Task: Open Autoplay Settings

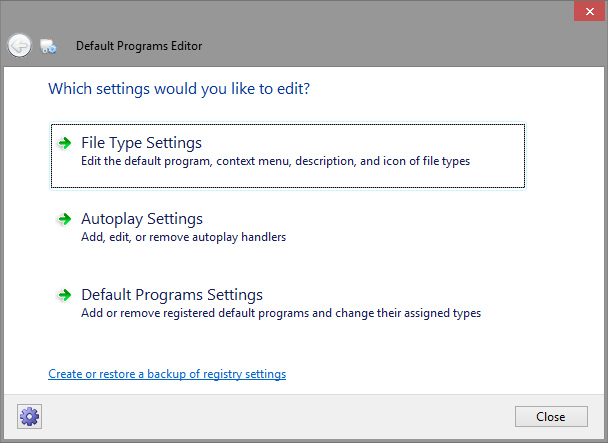Action: 142,219
